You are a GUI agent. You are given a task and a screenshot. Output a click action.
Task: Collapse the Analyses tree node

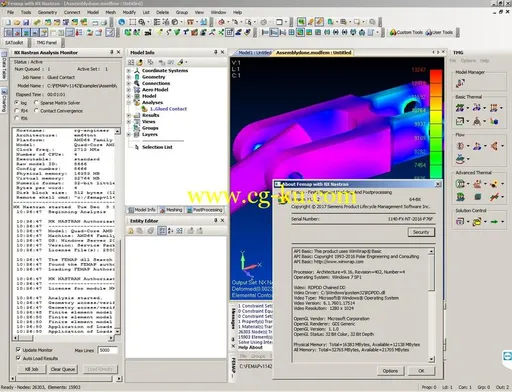[129, 102]
